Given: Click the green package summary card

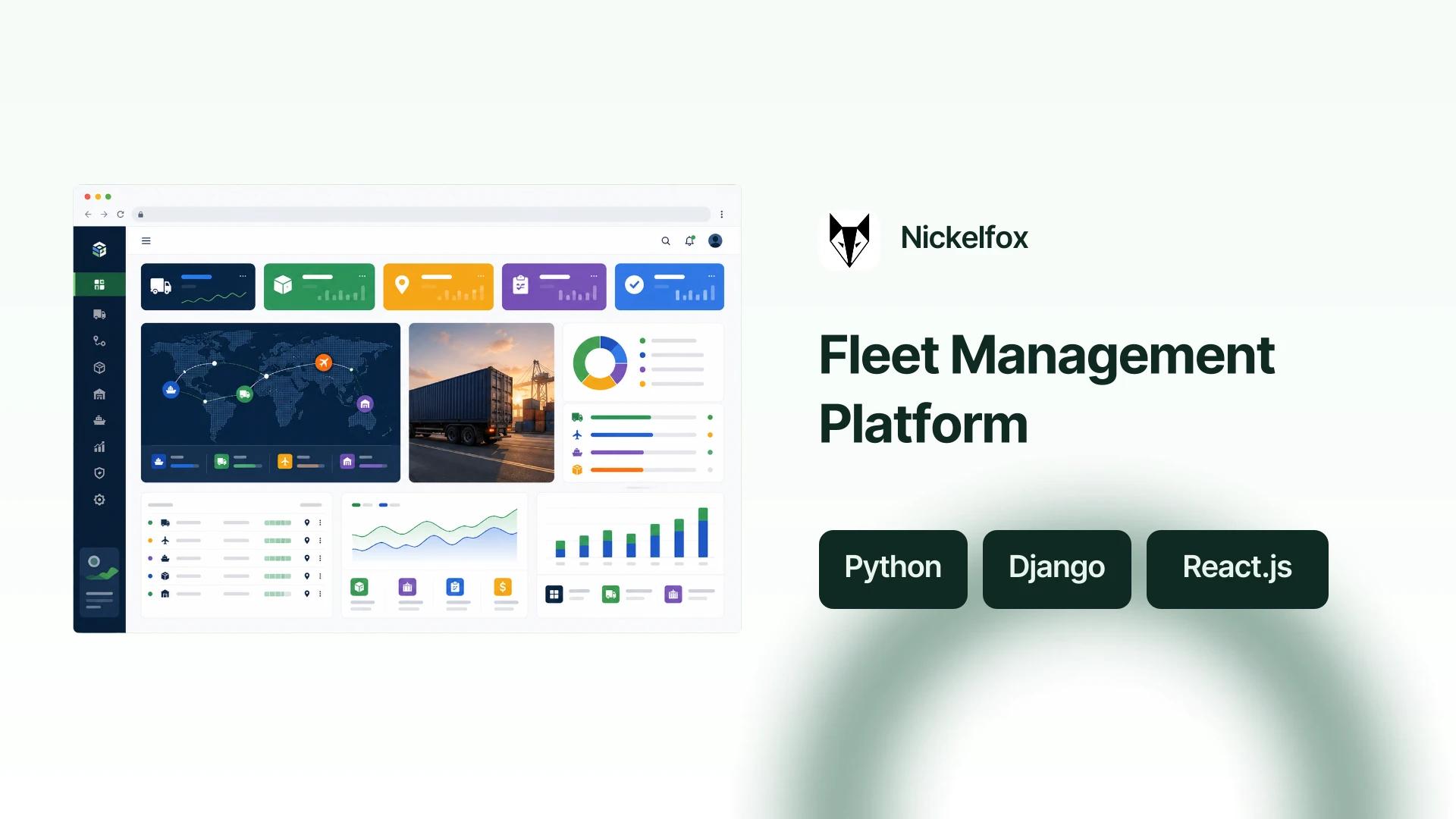Looking at the screenshot, I should click(x=319, y=287).
